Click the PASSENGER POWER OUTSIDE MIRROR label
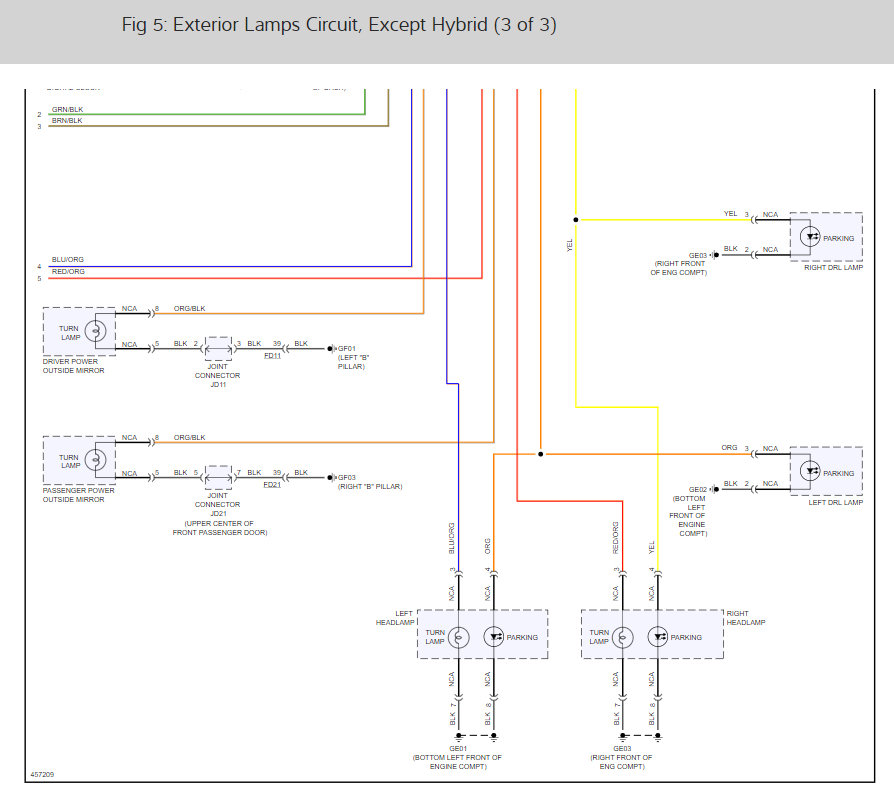 click(x=79, y=495)
